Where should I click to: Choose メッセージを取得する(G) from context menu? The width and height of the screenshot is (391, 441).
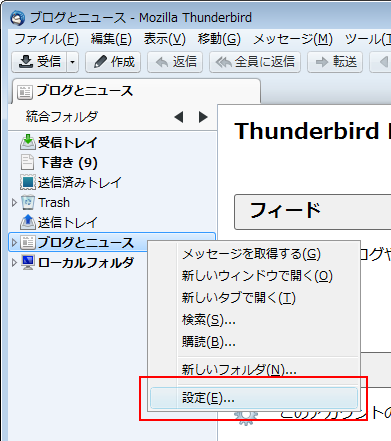point(254,254)
